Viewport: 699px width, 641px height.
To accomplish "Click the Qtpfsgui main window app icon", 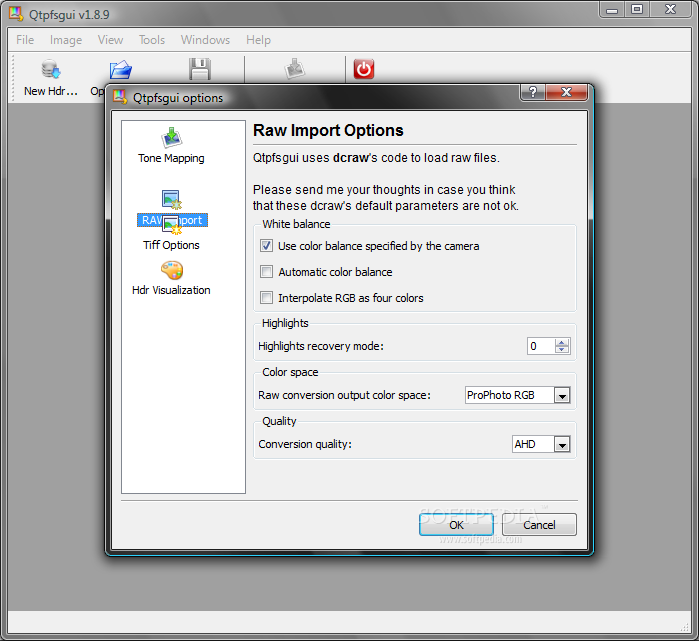I will point(16,14).
